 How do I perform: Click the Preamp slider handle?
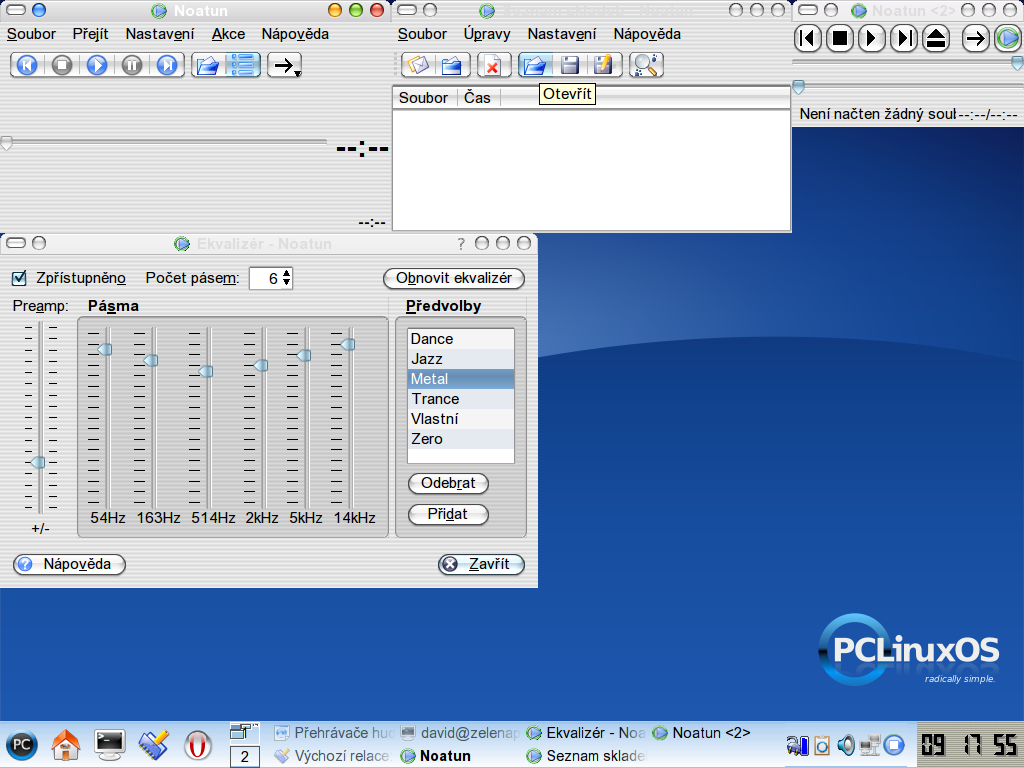(39, 462)
